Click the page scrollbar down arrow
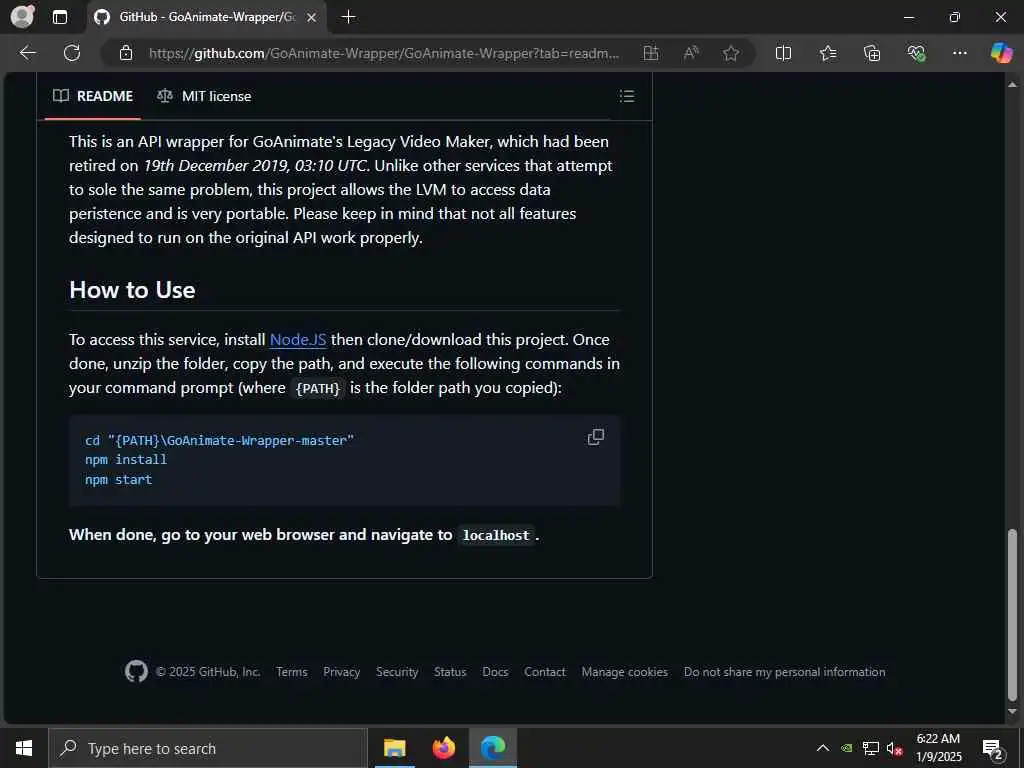 pyautogui.click(x=1012, y=711)
